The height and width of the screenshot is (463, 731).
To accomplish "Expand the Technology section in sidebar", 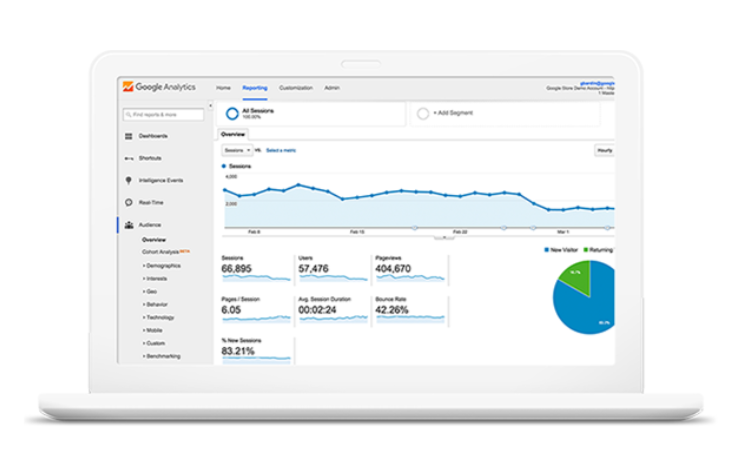I will 160,317.
